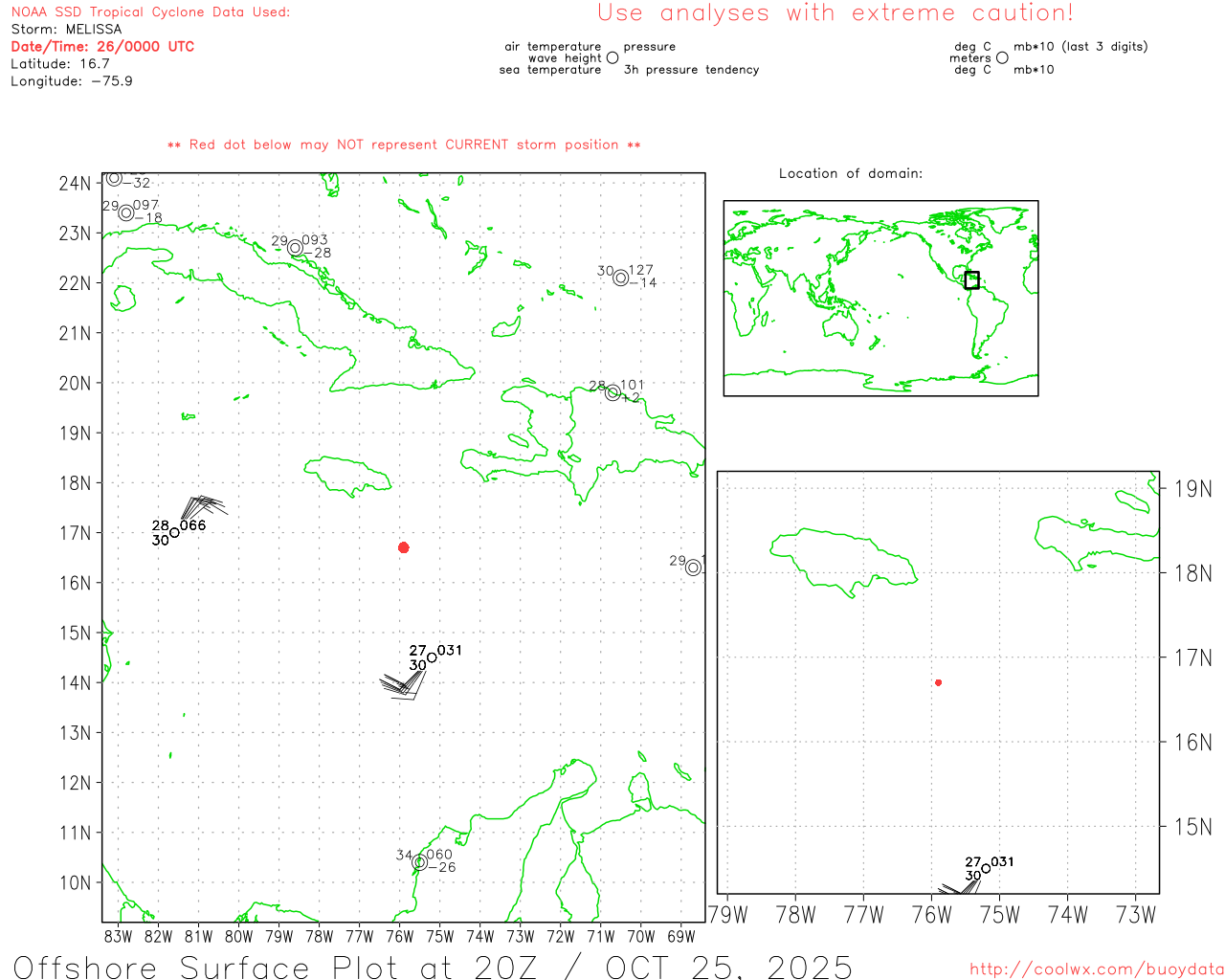Click the legend circle next to meters
1225x980 pixels.
tap(1002, 57)
